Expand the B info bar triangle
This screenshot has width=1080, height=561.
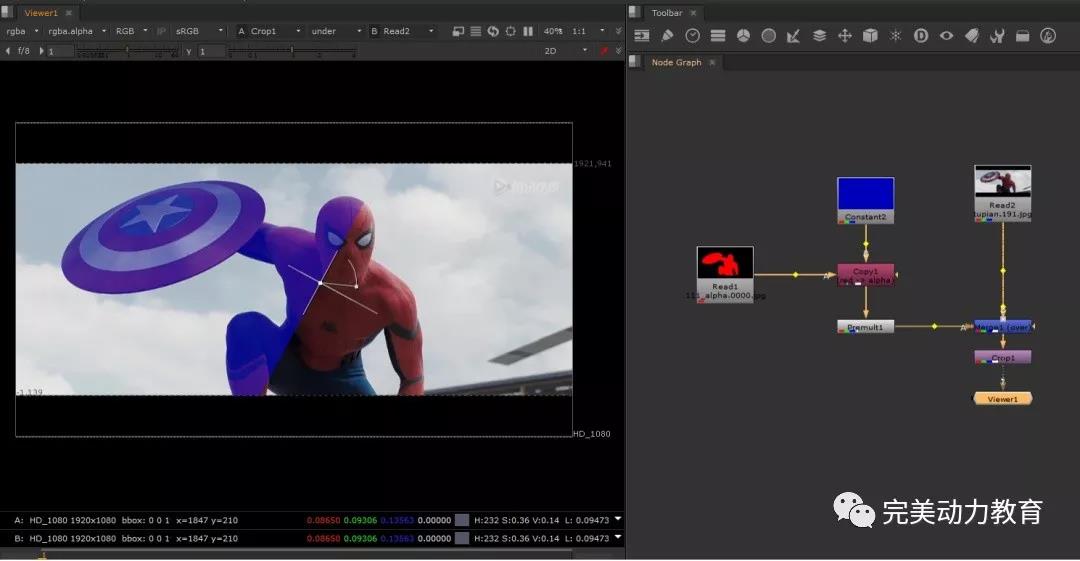618,536
